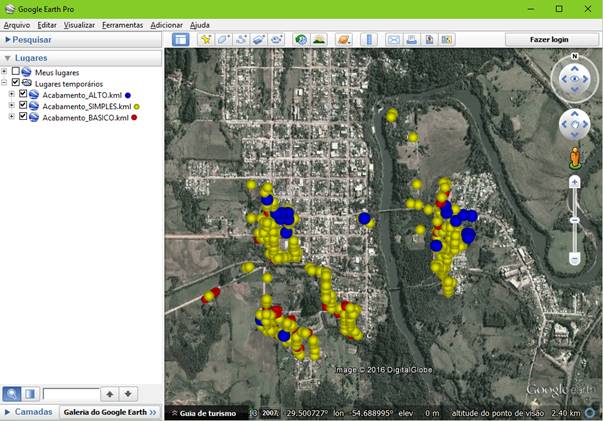
Task: Click the add polygon tool icon
Action: pos(224,40)
